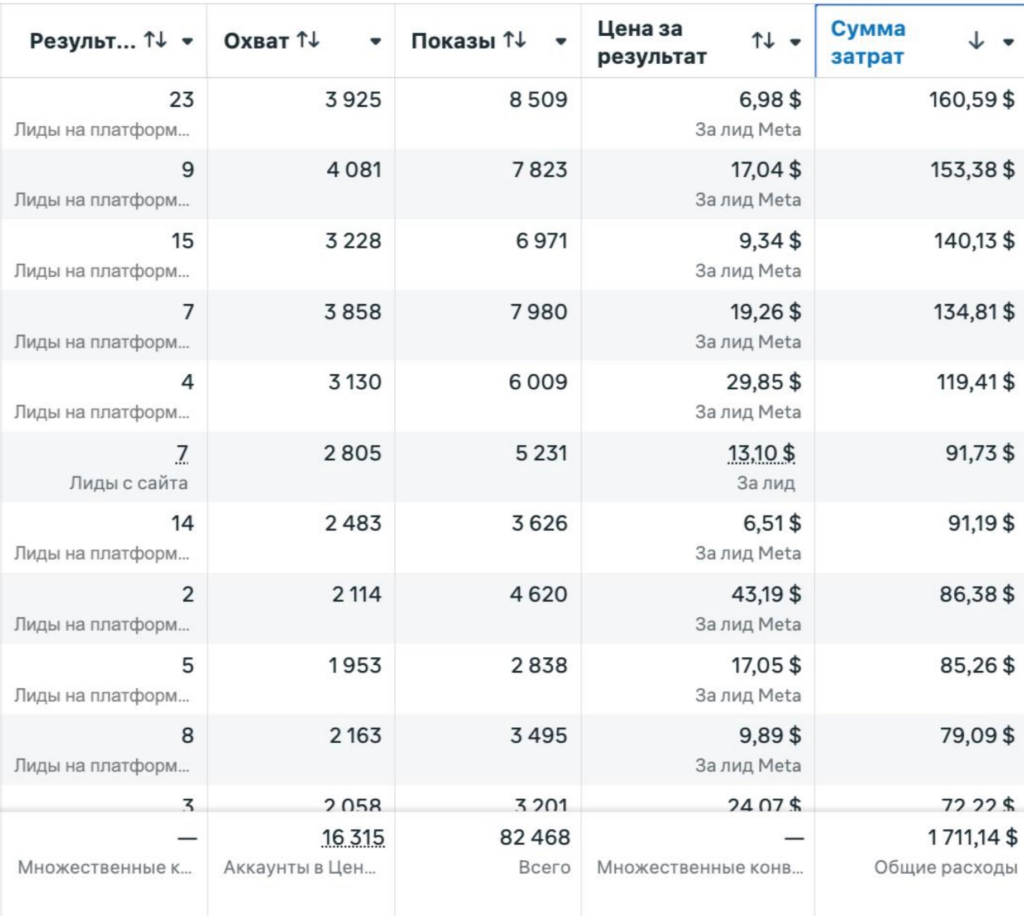Click underlined result value 7 for Лиды с сайта

pyautogui.click(x=182, y=454)
